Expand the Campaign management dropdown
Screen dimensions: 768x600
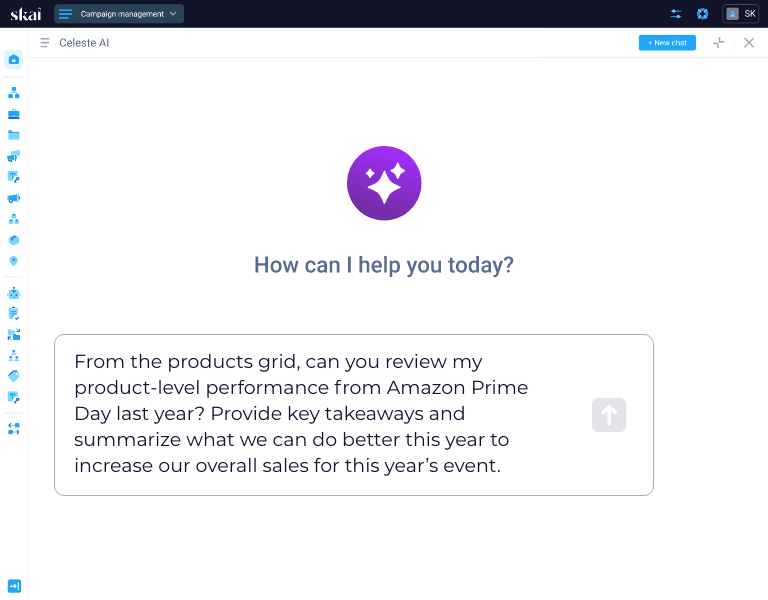pyautogui.click(x=119, y=14)
